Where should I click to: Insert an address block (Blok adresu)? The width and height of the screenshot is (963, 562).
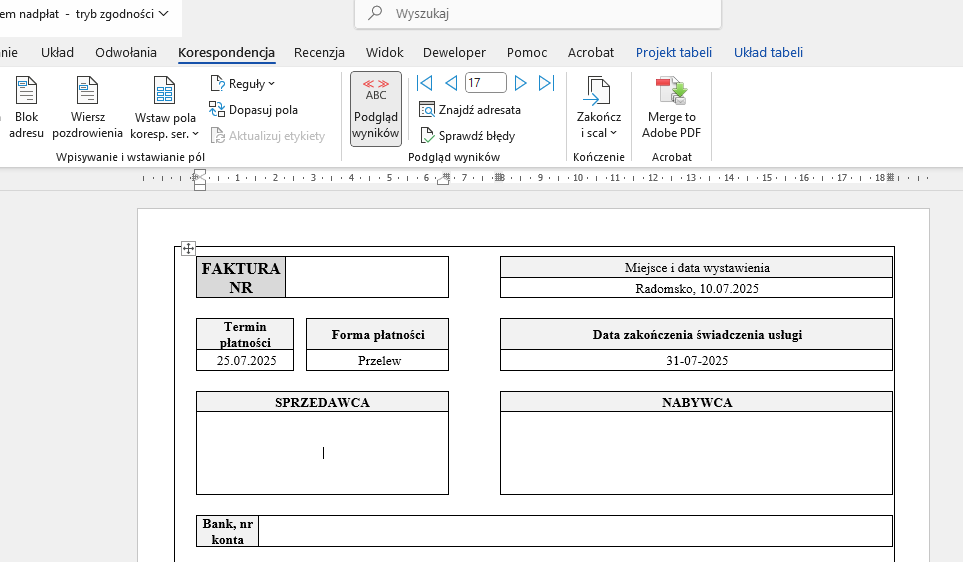coord(26,108)
